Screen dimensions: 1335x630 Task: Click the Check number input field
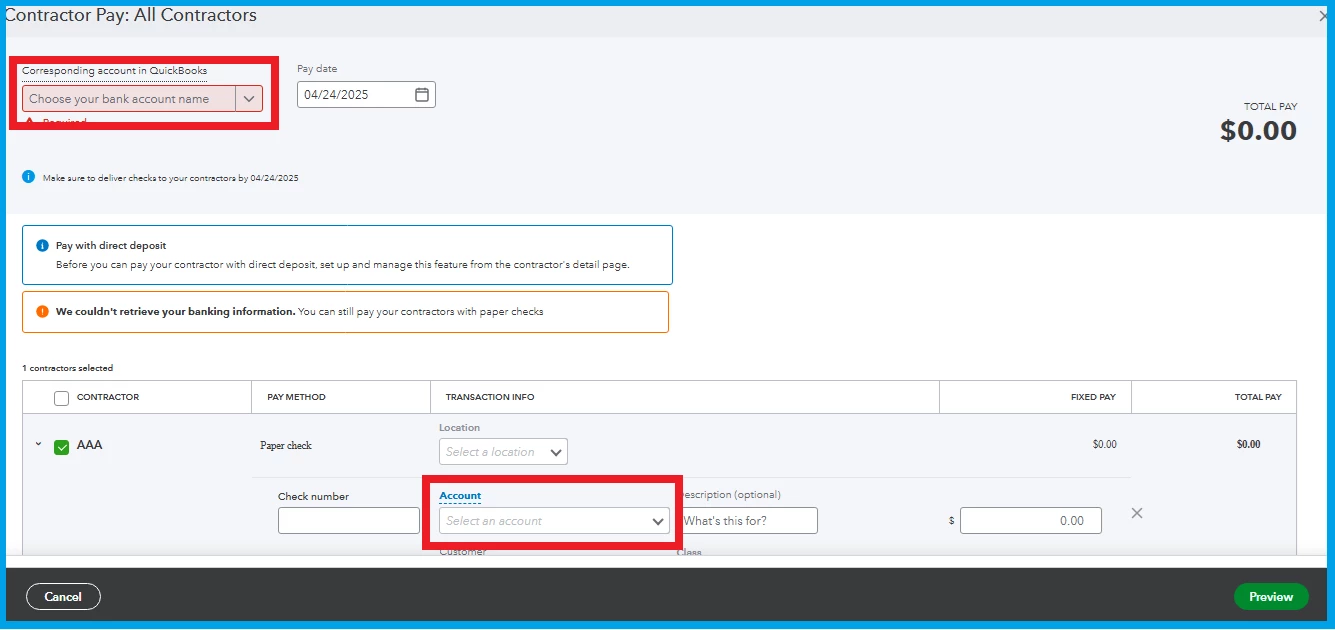(349, 521)
